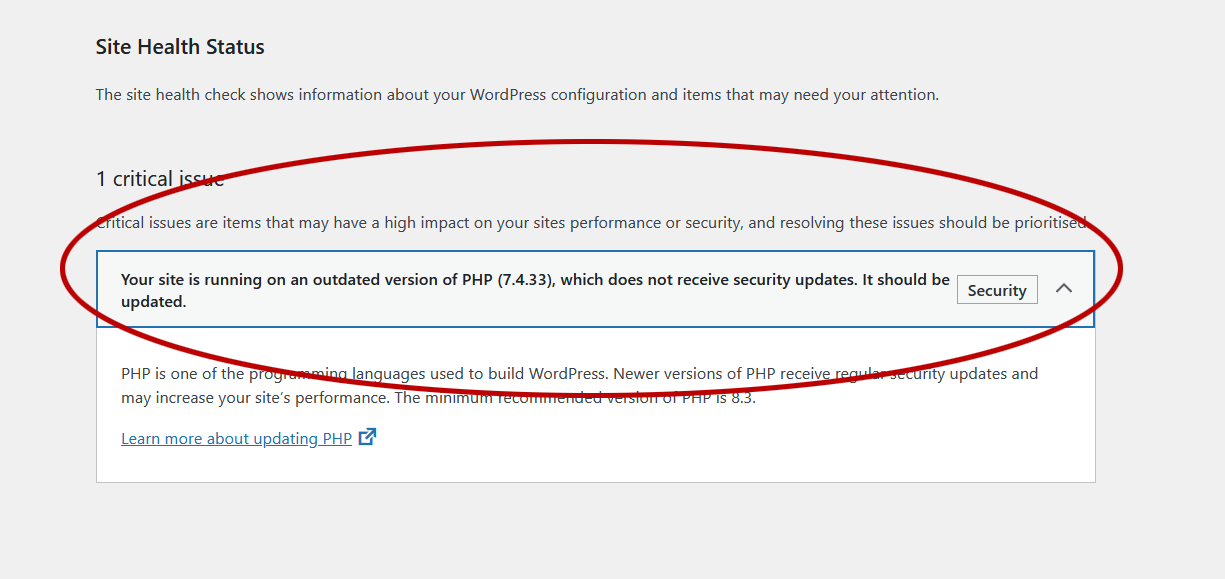Select the Security label on the critical issue
Screen dimensions: 1225x579
pos(996,289)
